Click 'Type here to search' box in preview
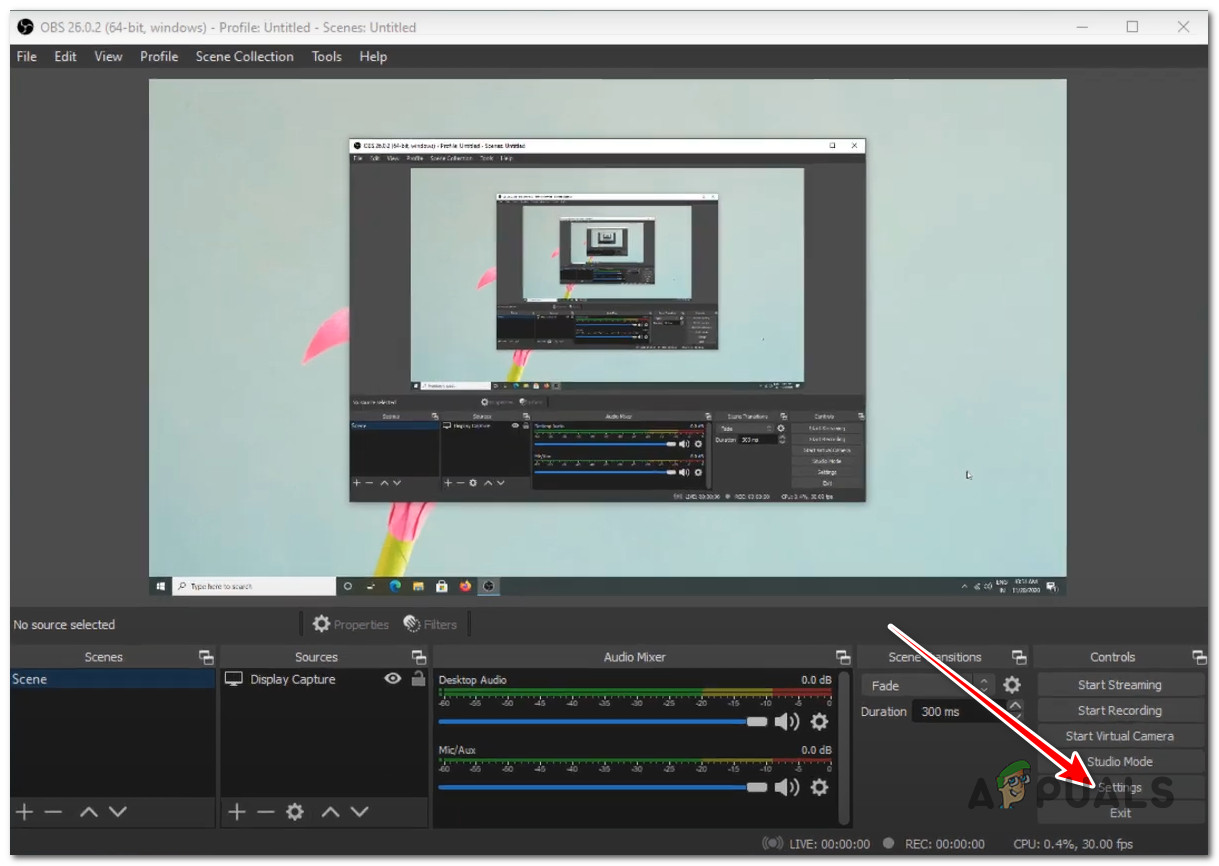1219x866 pixels. tap(254, 586)
